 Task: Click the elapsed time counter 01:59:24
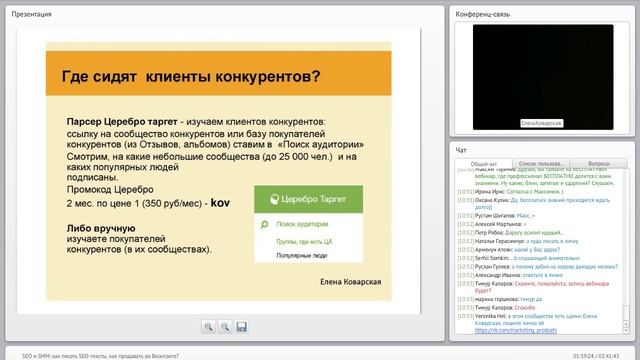(583, 356)
